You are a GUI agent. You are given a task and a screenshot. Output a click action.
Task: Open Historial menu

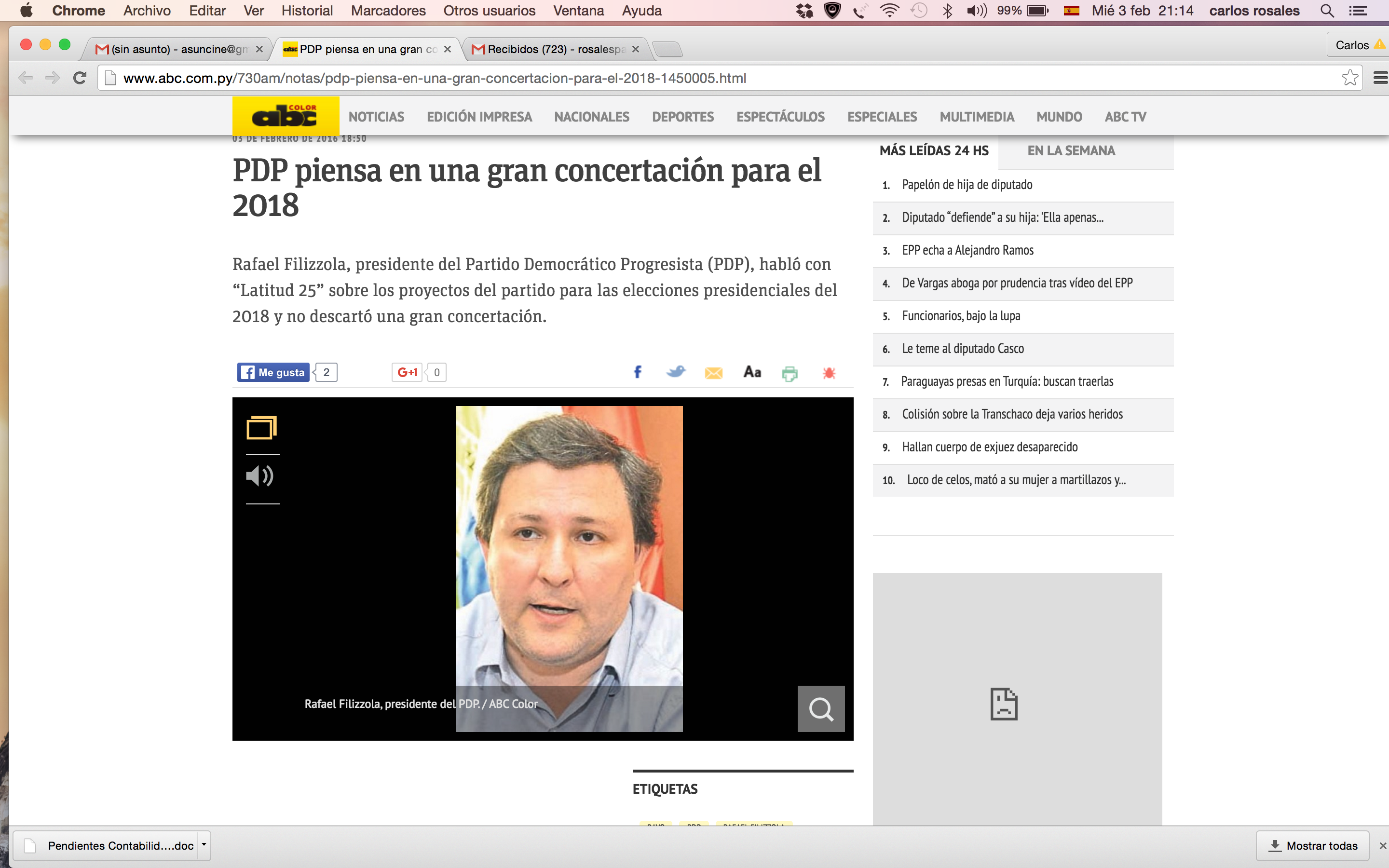pyautogui.click(x=307, y=10)
